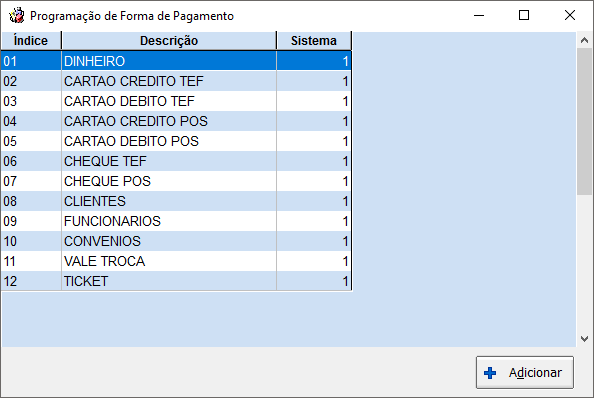Pick the CARTAO DEBITO POS row
594x398 pixels.
click(176, 141)
